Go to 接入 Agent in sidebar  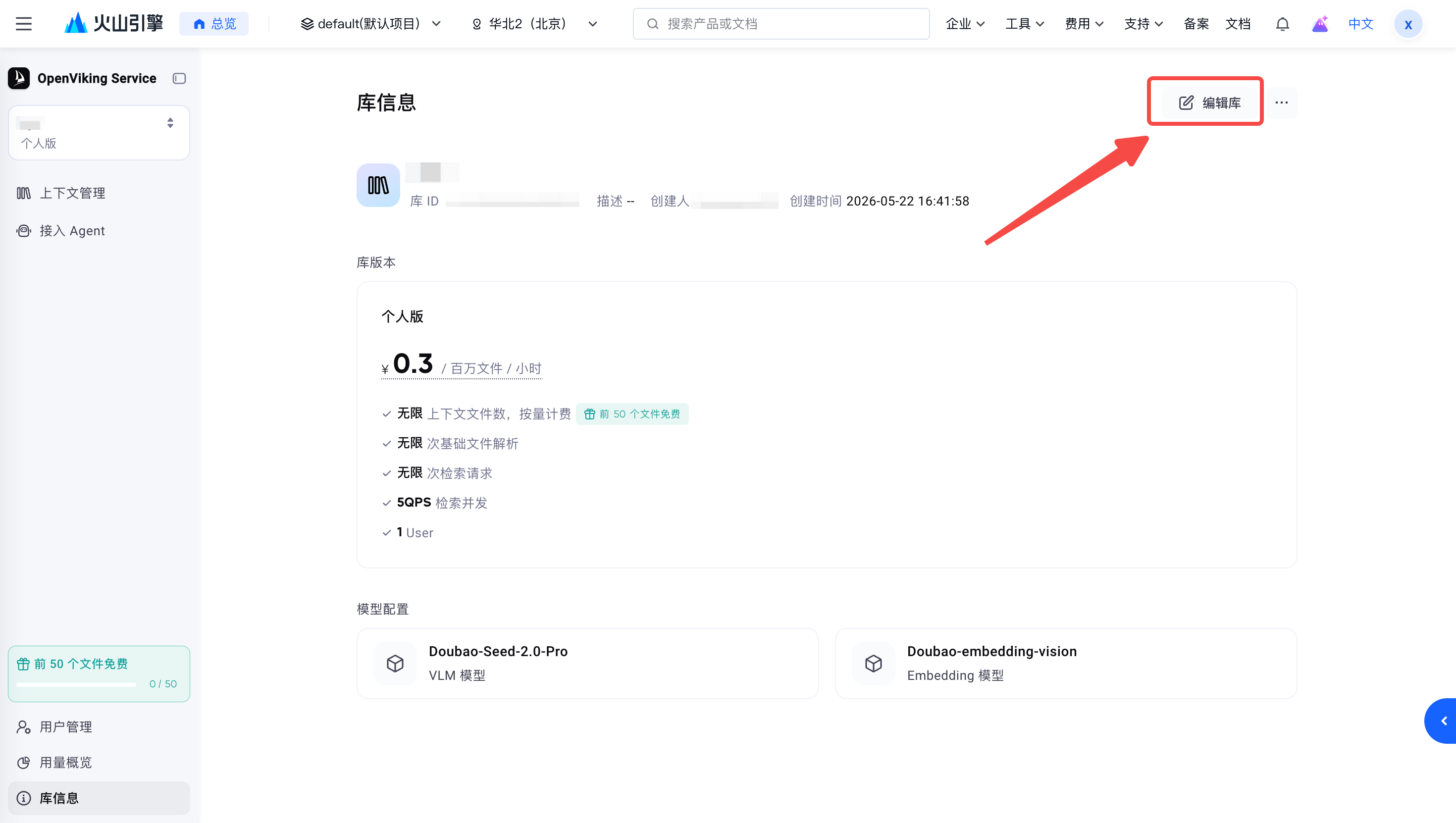[99, 231]
